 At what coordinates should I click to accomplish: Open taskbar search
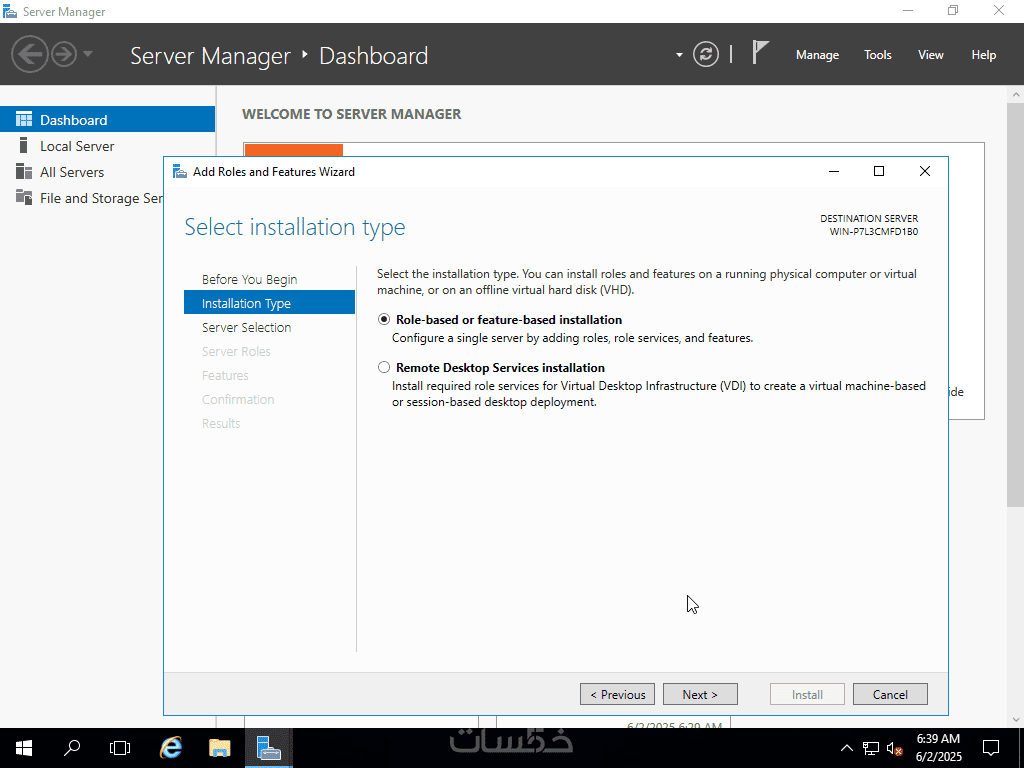(72, 748)
